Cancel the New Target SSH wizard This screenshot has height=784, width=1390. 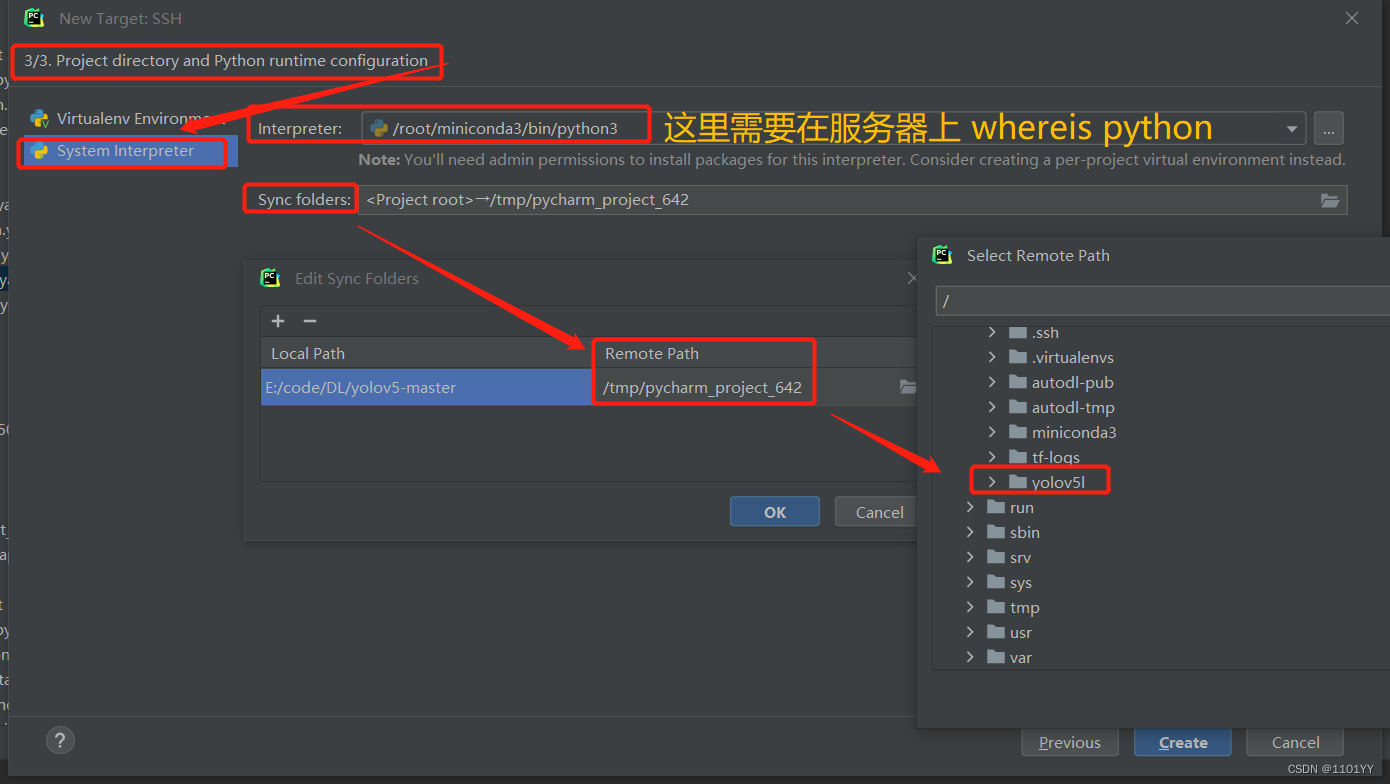click(1295, 742)
